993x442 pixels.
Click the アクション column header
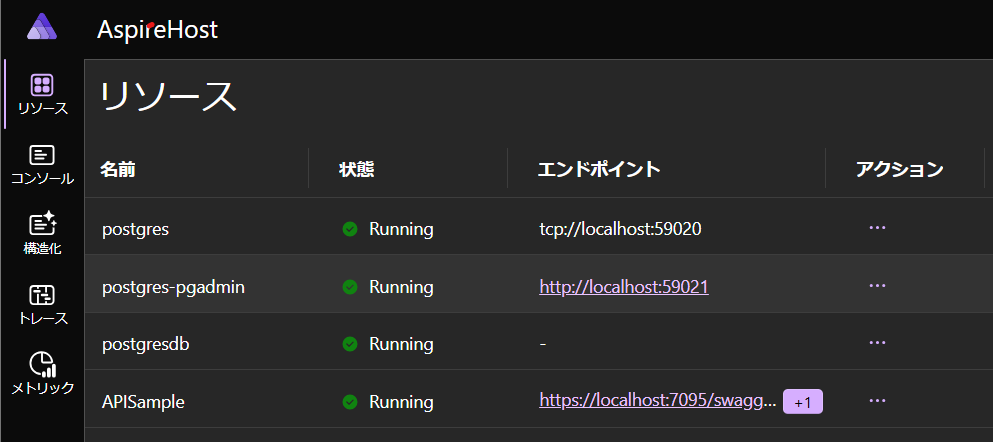(900, 169)
